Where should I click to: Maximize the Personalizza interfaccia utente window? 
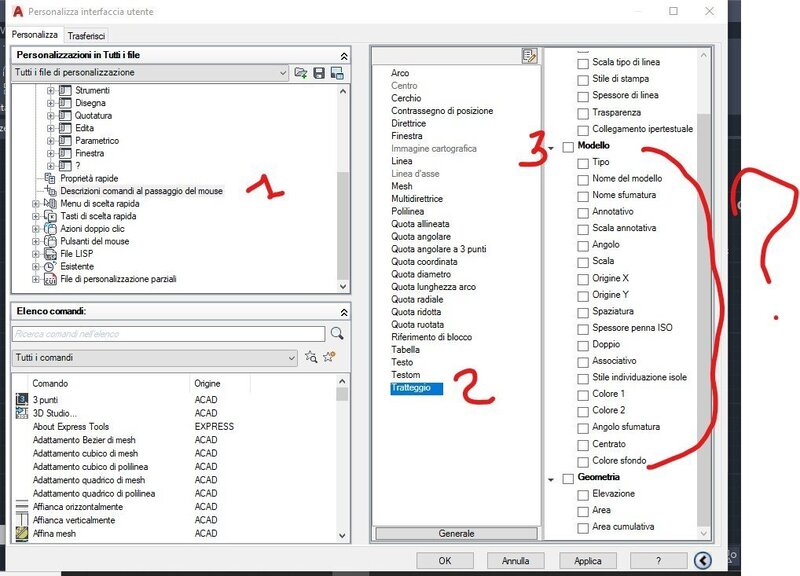(x=673, y=11)
